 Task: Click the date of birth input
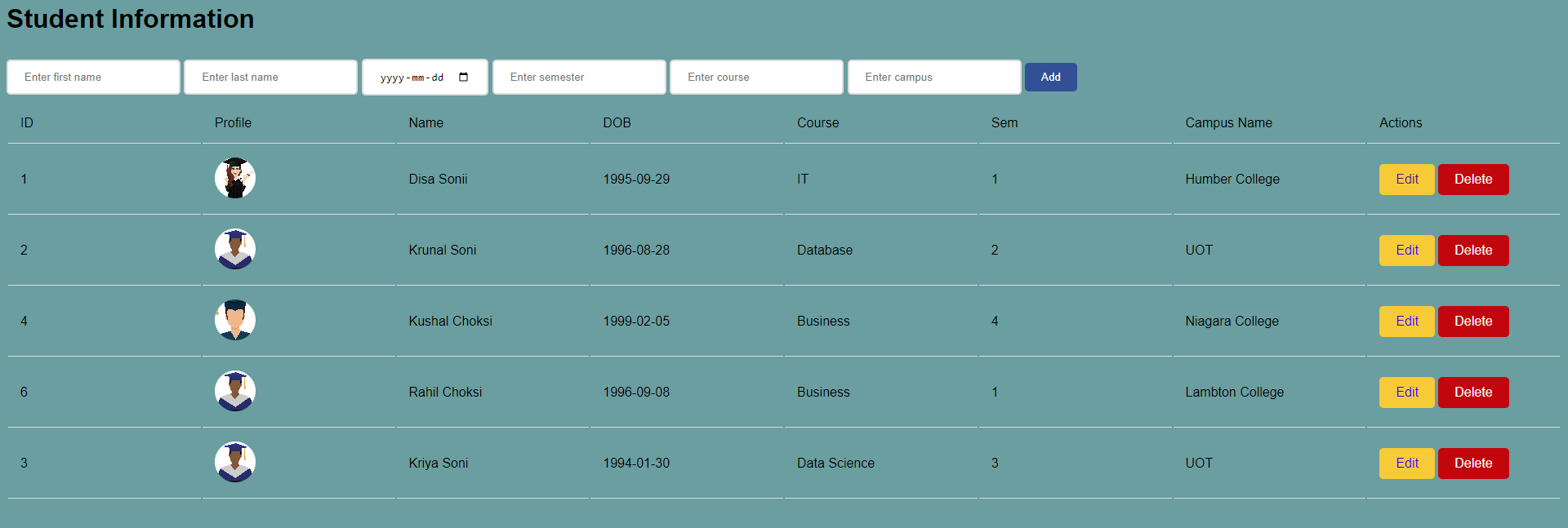(412, 78)
